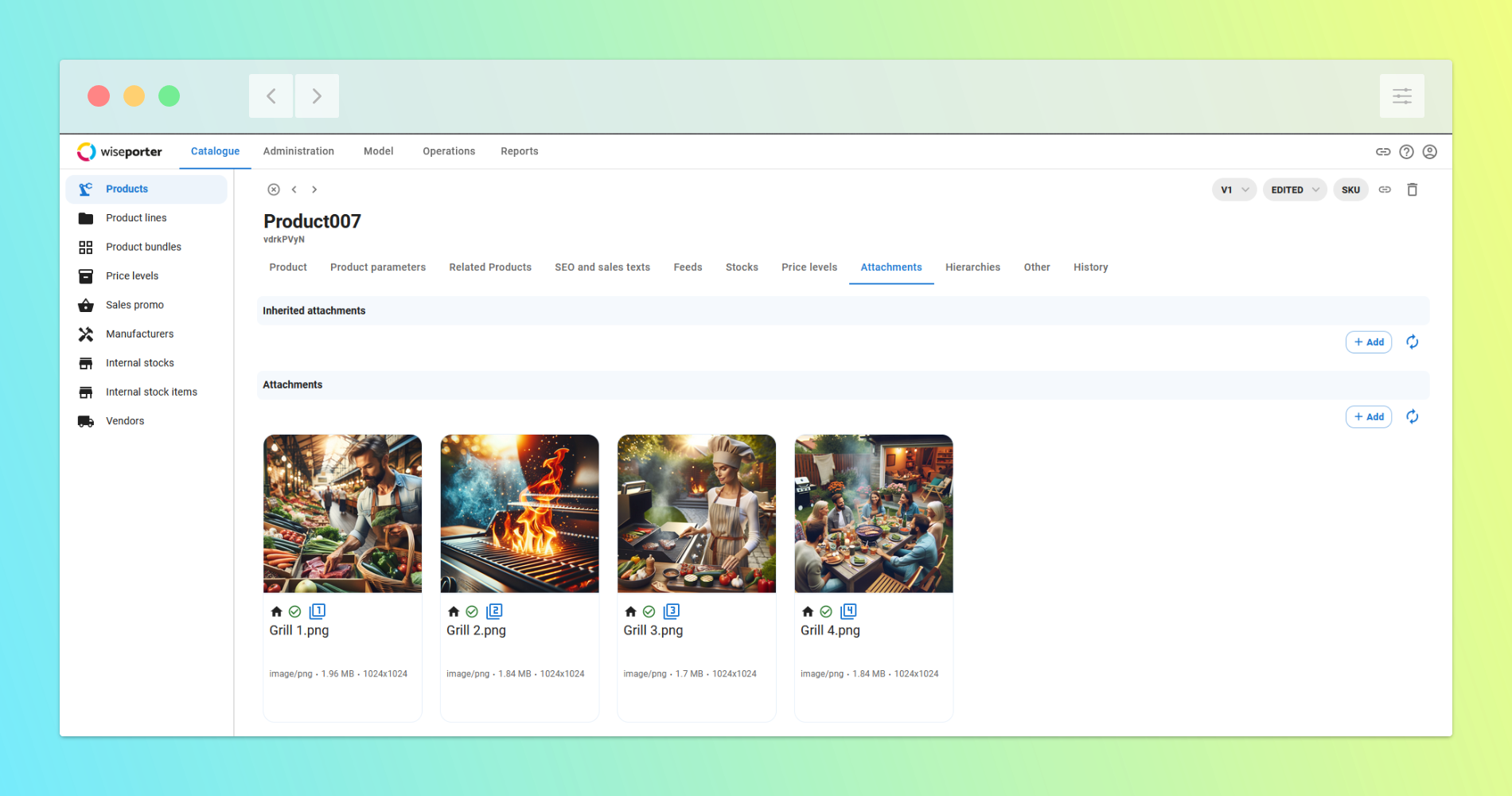Click the trash icon to delete Product007
1512x796 pixels.
click(x=1413, y=189)
